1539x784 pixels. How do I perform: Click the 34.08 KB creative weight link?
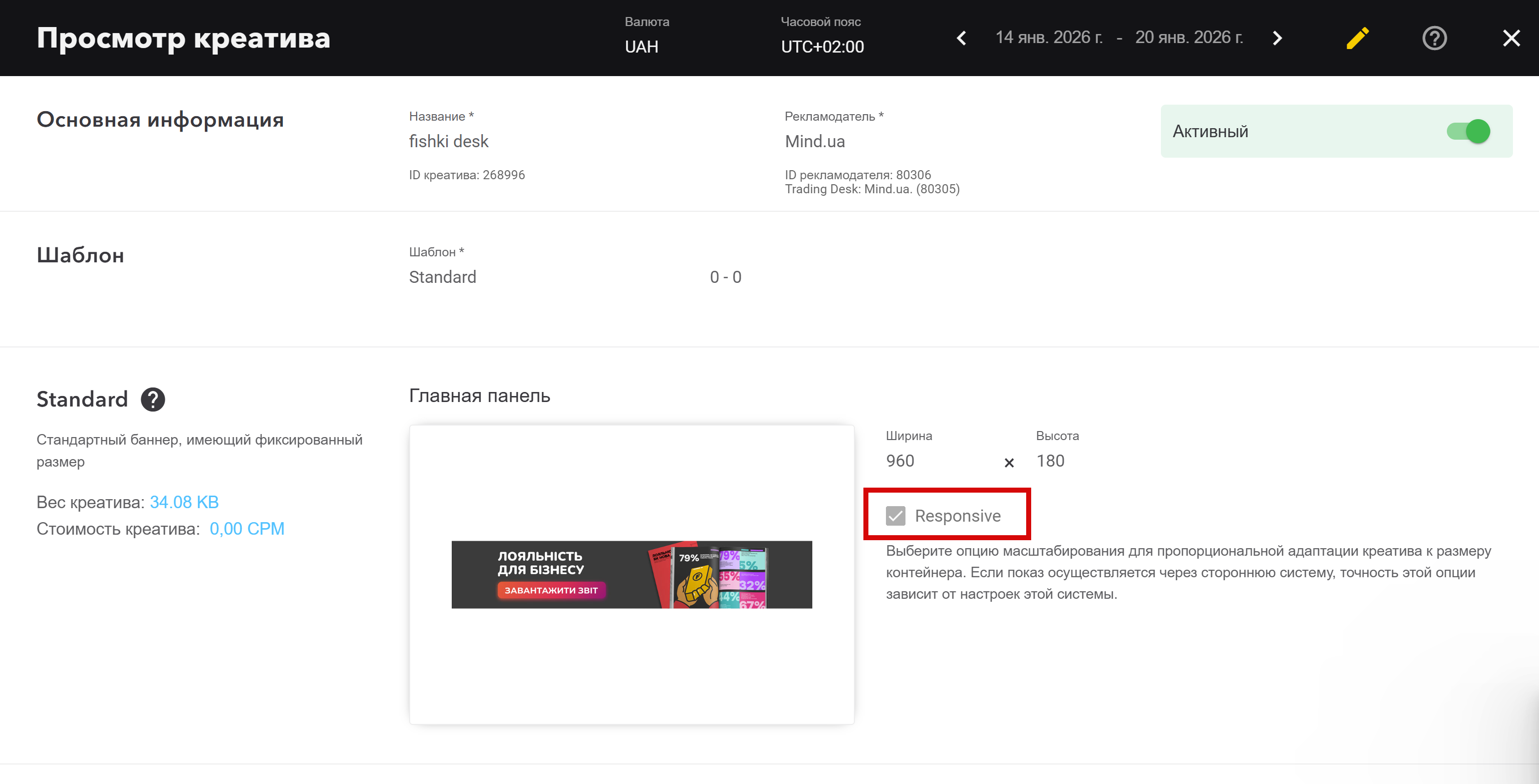pos(184,502)
